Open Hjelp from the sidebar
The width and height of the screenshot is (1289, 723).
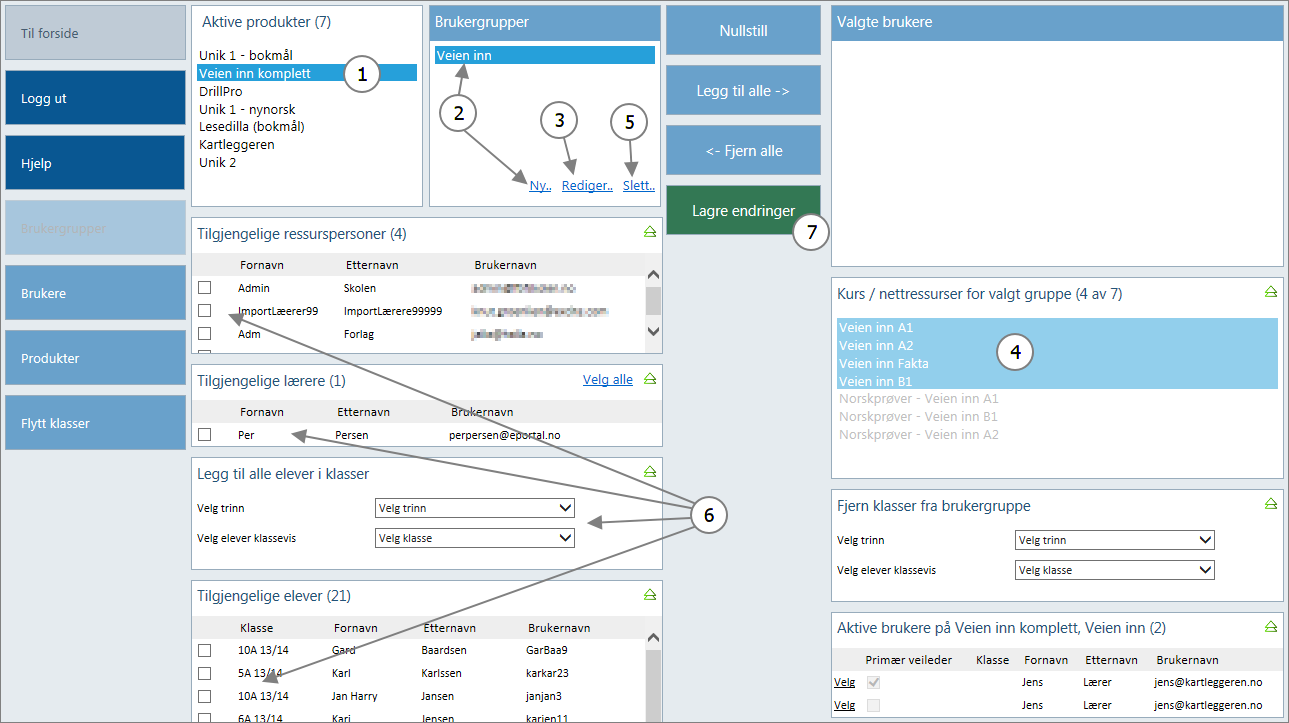95,163
